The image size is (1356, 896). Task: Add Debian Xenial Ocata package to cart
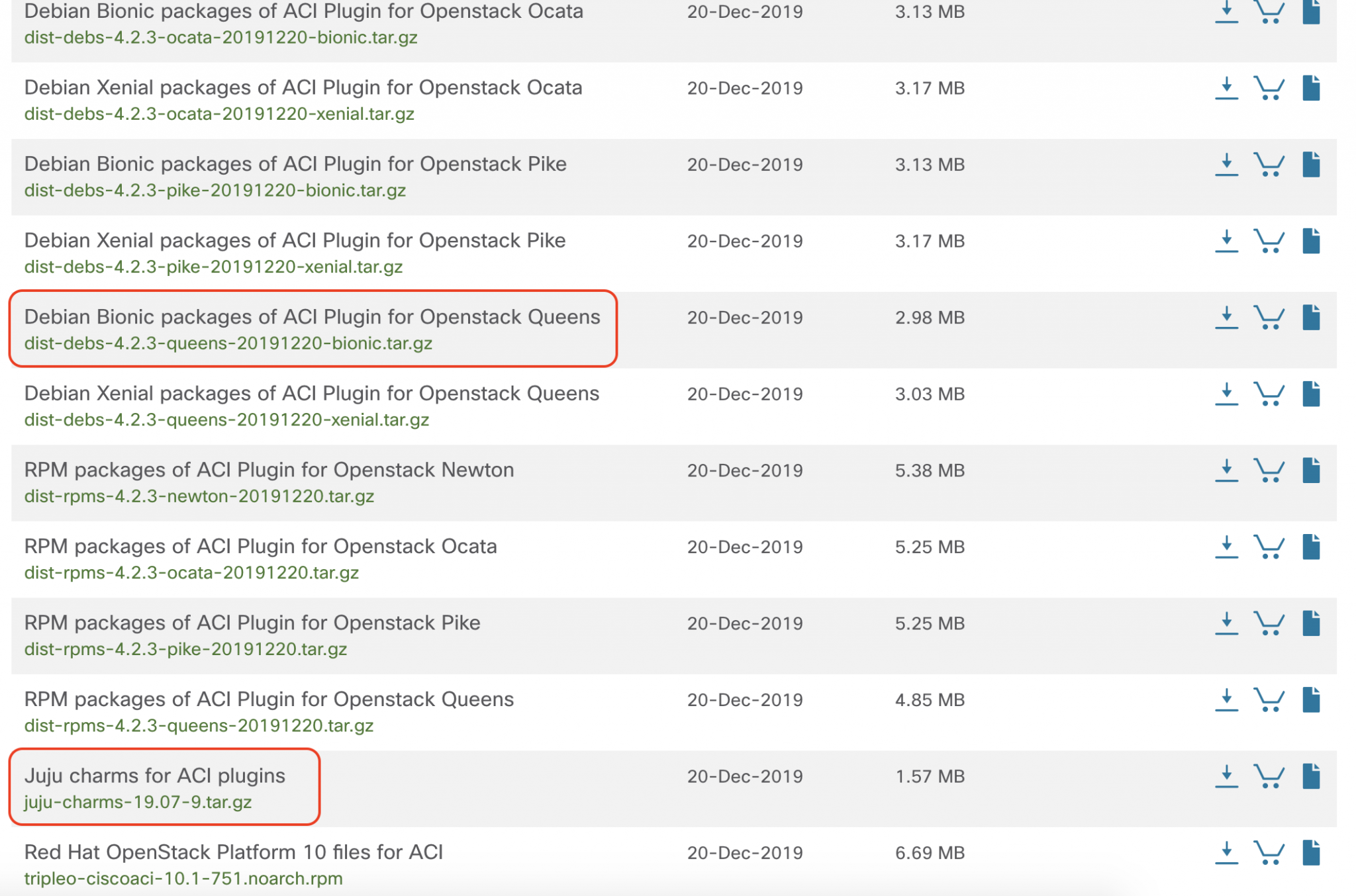click(x=1269, y=88)
